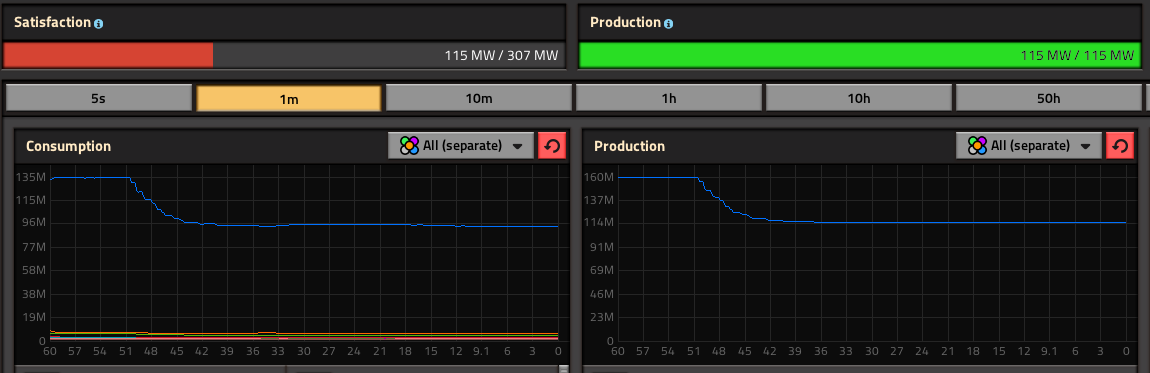Click the Production graph title
This screenshot has height=373, width=1150.
629,147
